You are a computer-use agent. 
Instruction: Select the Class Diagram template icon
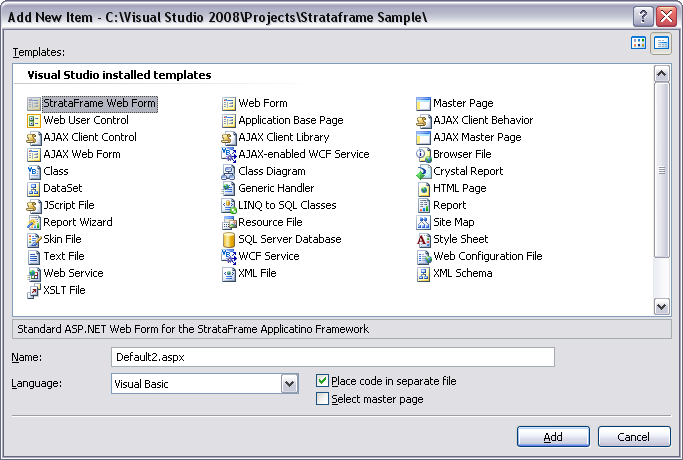(x=229, y=171)
